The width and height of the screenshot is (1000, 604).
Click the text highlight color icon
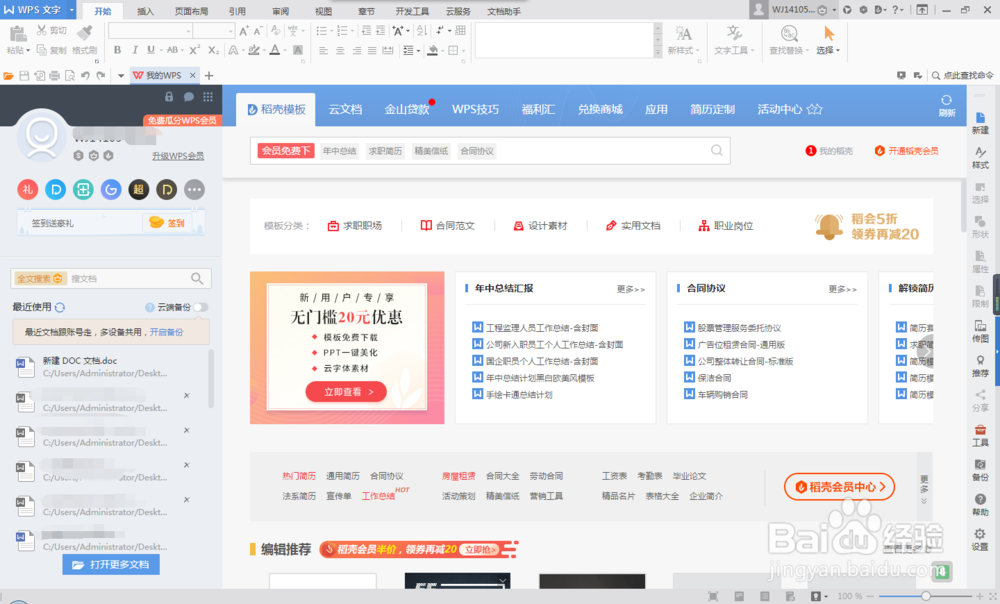click(x=254, y=50)
